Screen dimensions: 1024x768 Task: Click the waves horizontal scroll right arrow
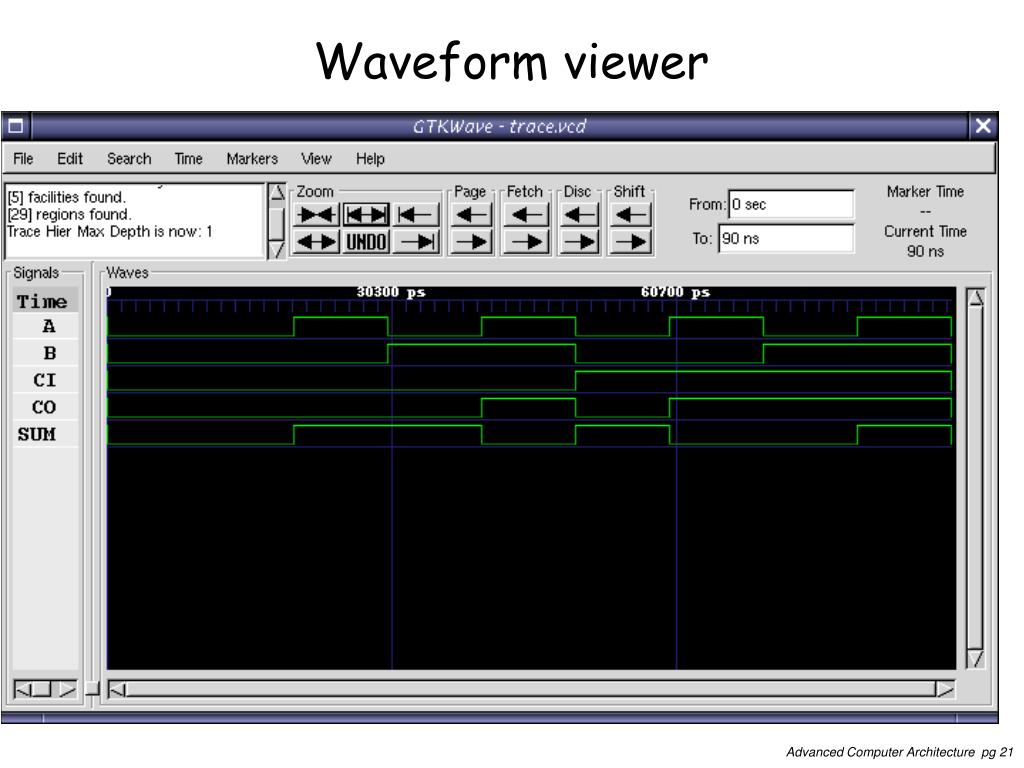coord(944,690)
